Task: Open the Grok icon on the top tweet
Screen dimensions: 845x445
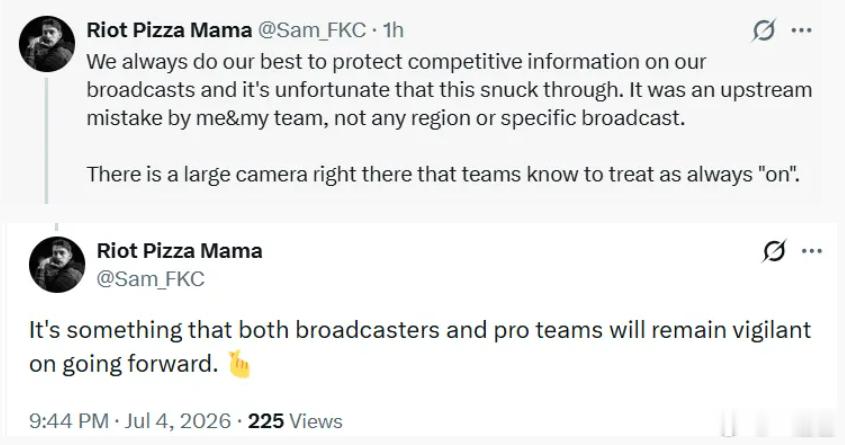Action: 764,30
